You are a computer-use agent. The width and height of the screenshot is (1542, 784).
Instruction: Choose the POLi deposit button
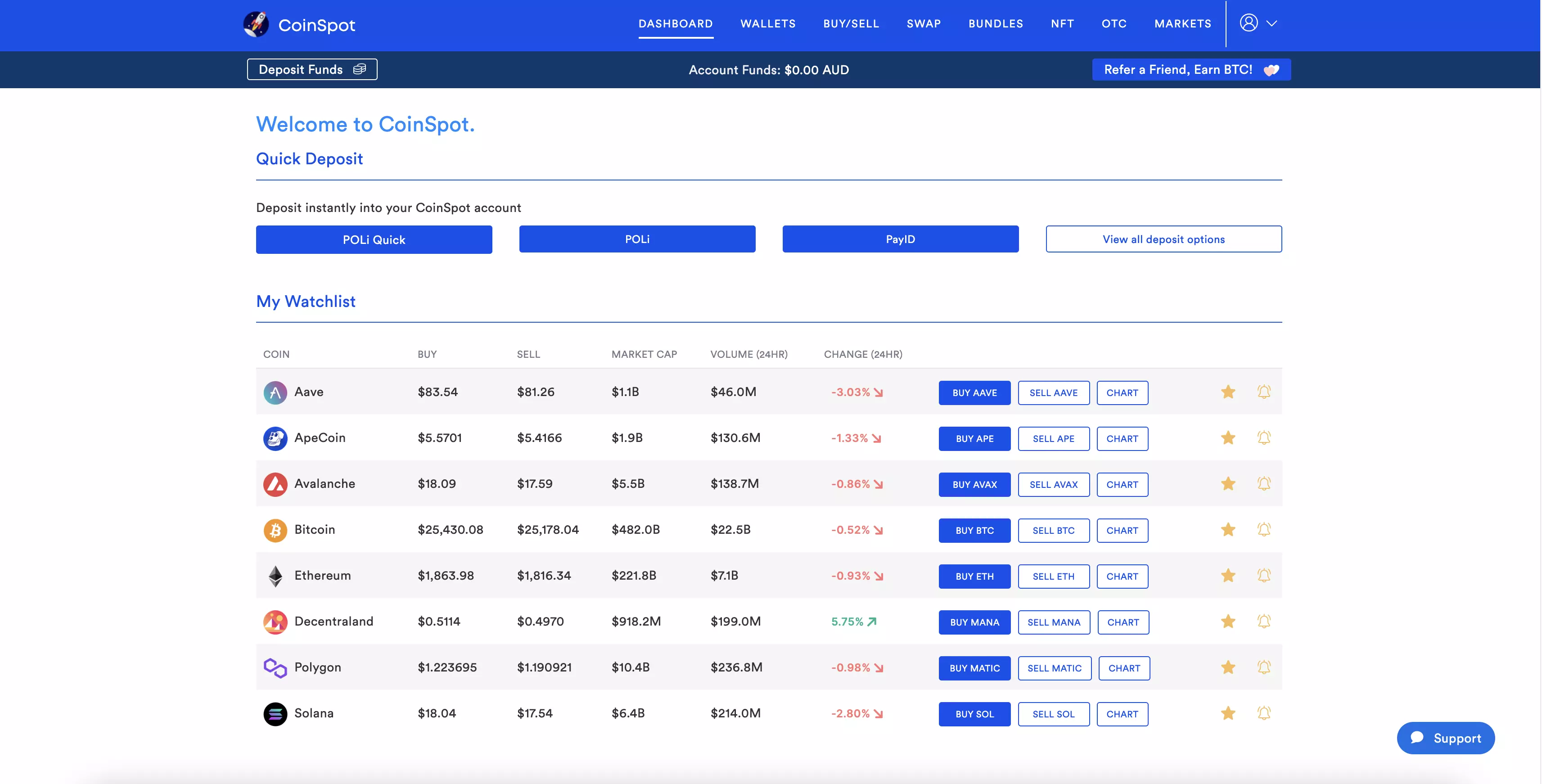(637, 239)
